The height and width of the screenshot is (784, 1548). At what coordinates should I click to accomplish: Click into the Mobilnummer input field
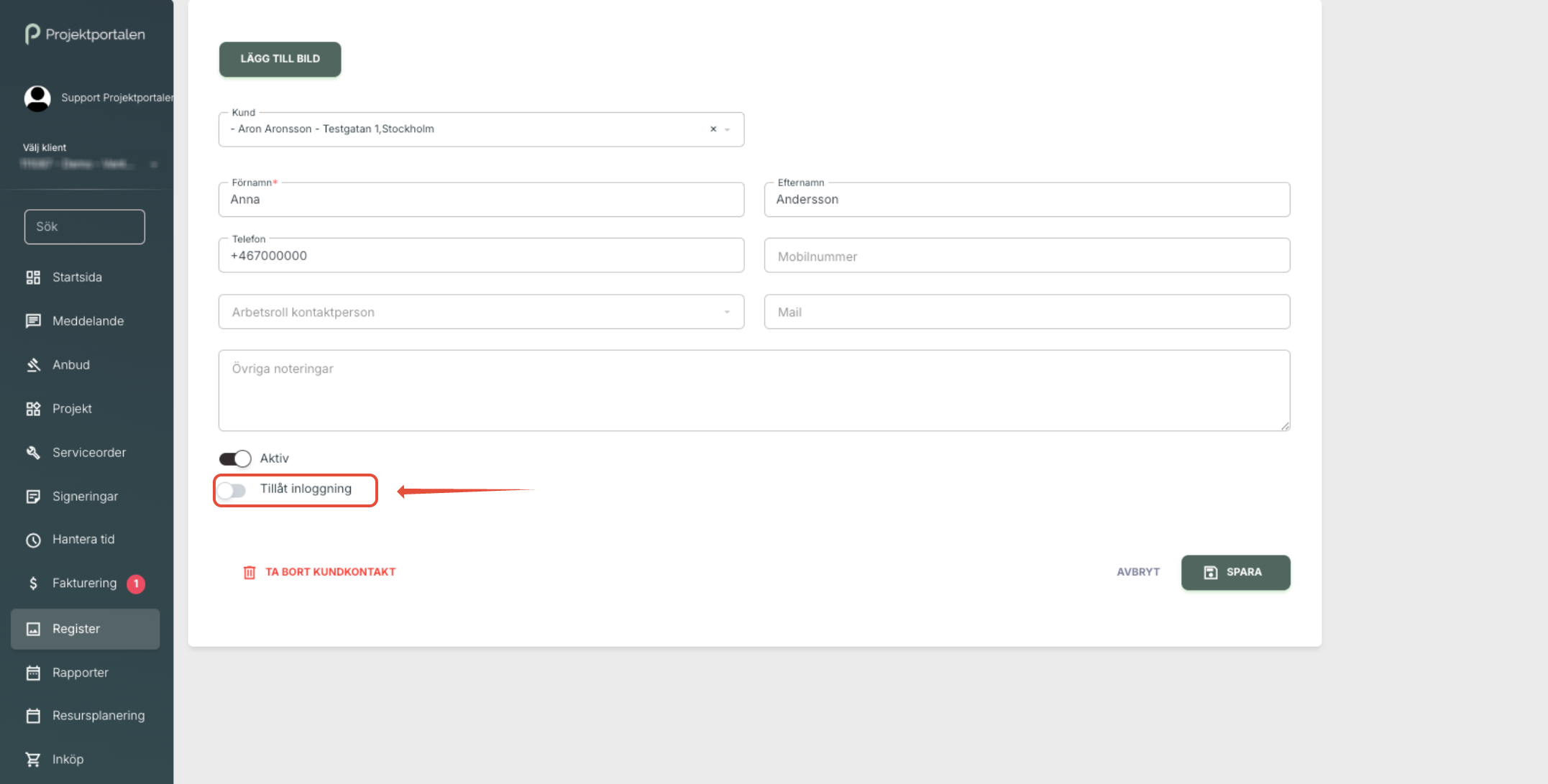[1026, 256]
